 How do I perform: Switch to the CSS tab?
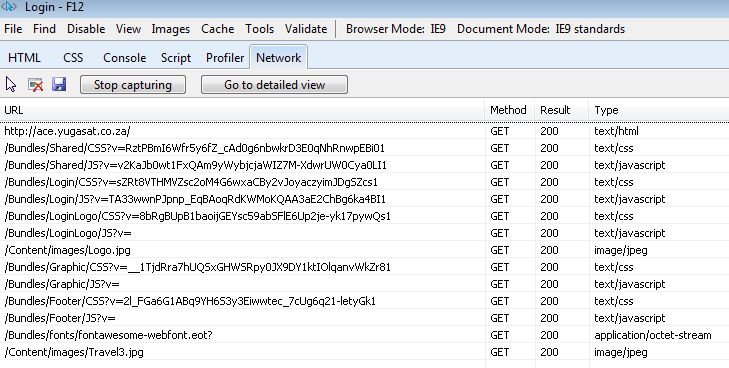[x=73, y=58]
